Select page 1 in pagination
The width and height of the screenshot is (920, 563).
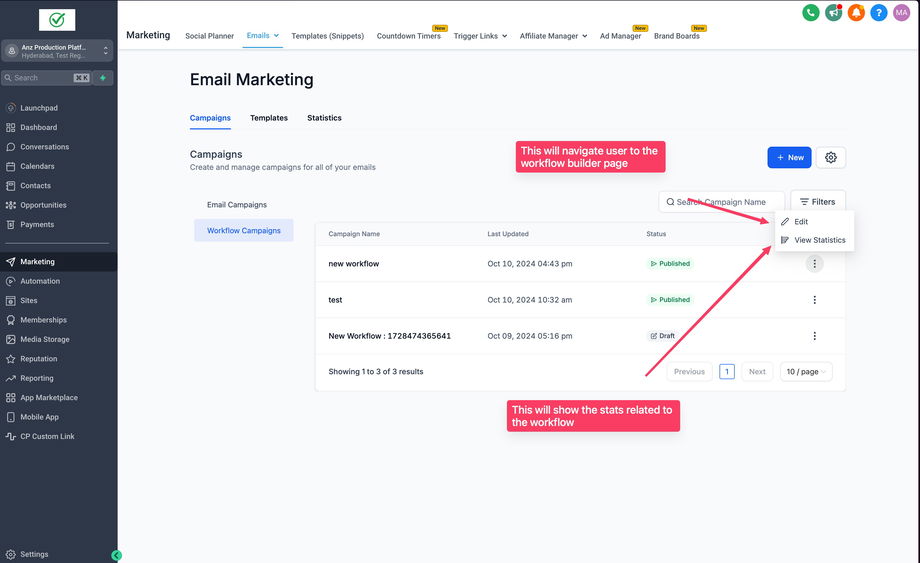(x=727, y=371)
